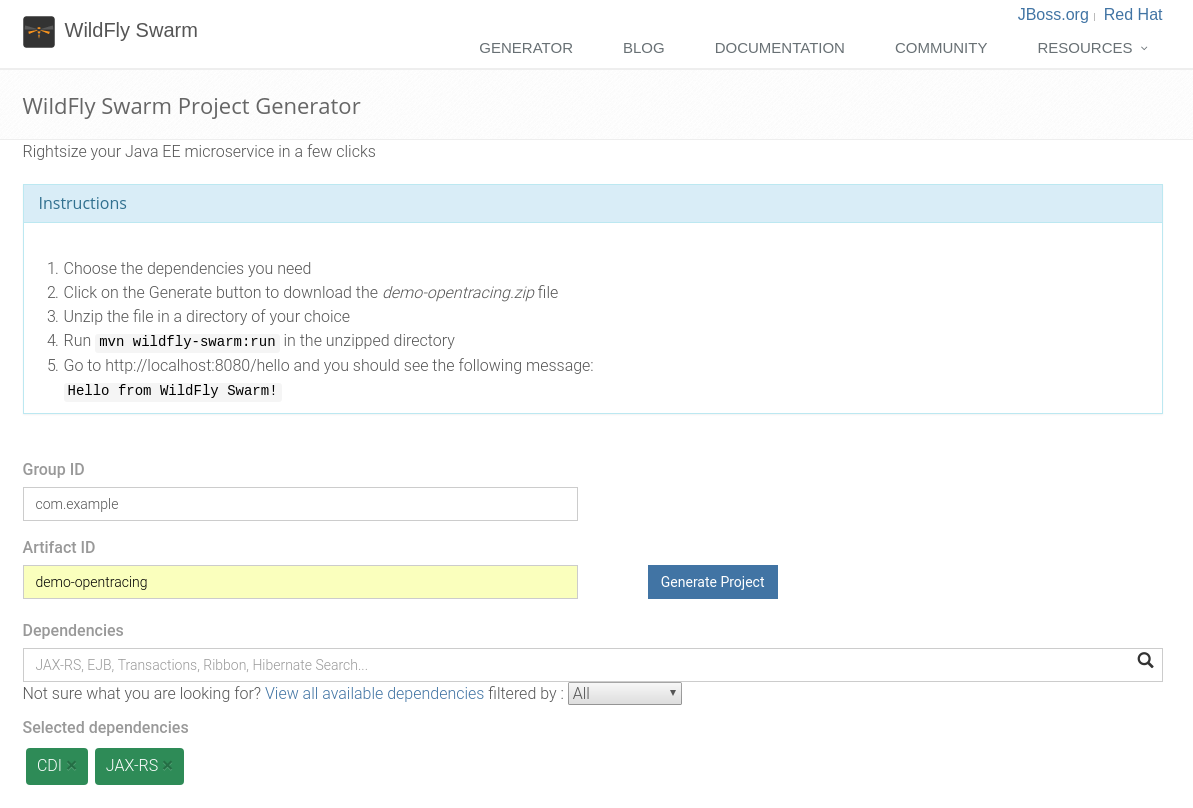
Task: Open the 'filtered by' All dropdown
Action: [625, 693]
